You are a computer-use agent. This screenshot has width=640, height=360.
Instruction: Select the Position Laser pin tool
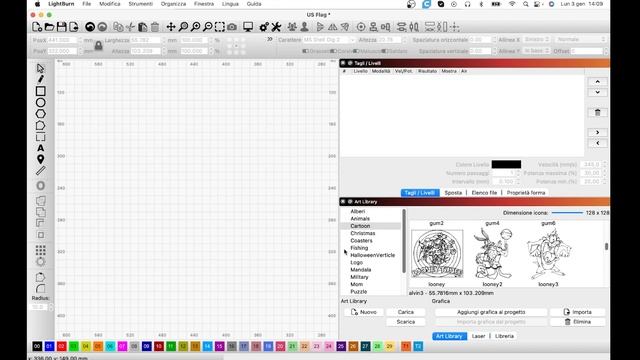point(40,159)
